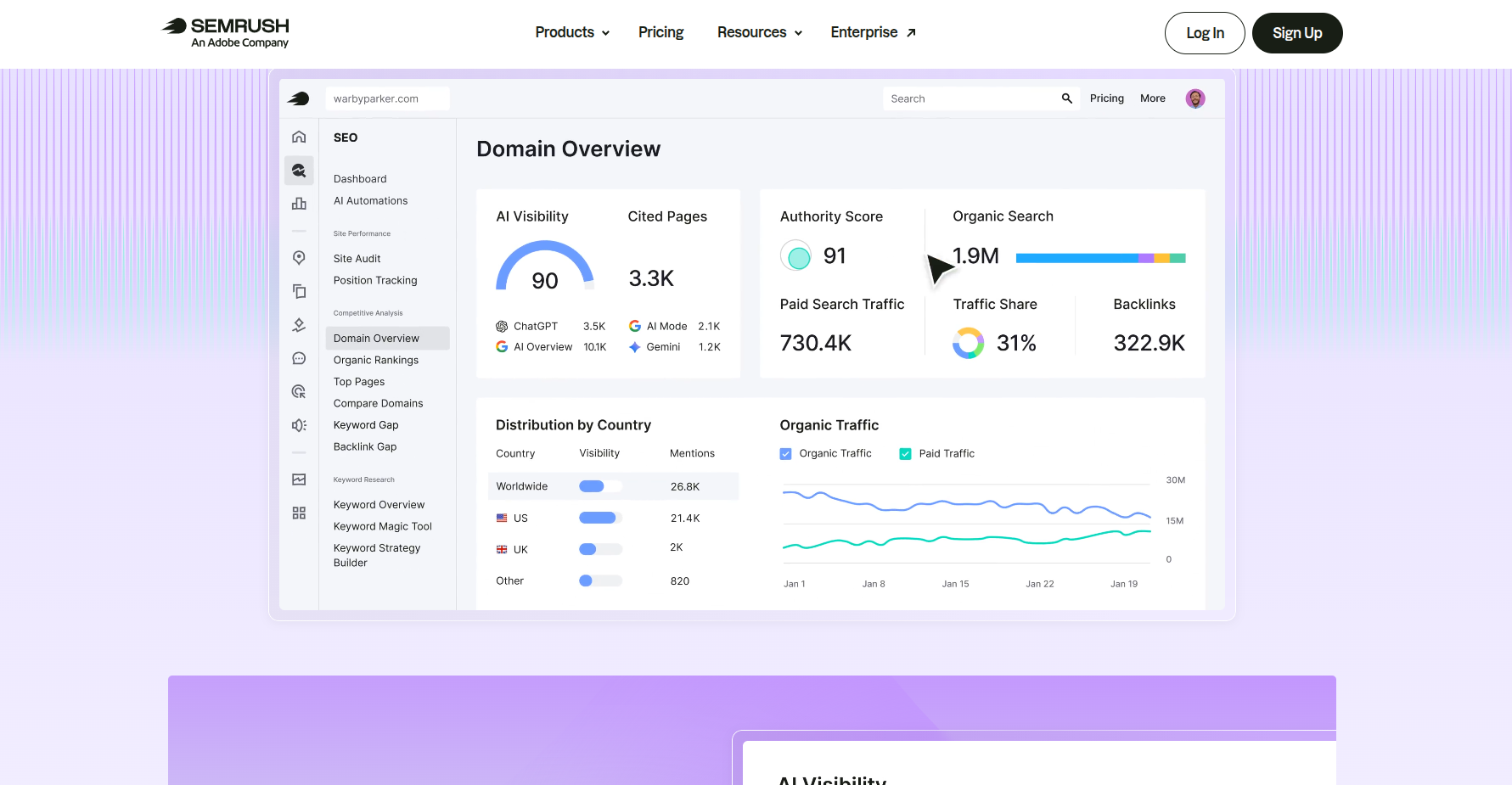Open Keyword Overview menu item

(x=379, y=505)
